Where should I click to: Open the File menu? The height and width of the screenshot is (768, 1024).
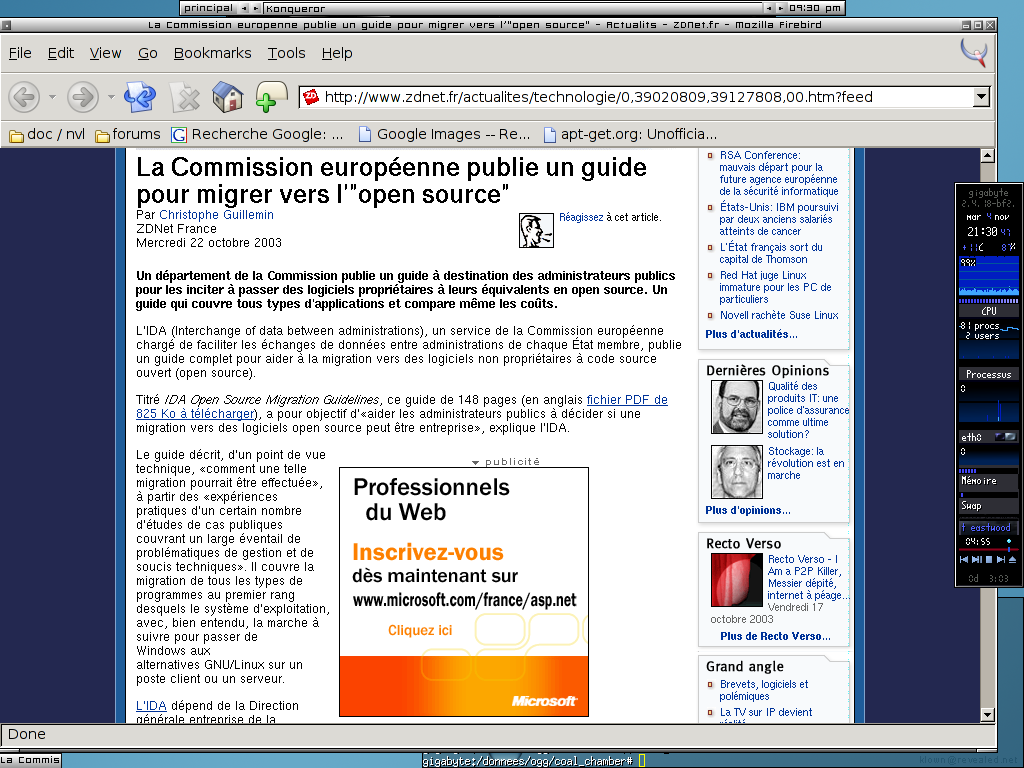click(x=20, y=54)
